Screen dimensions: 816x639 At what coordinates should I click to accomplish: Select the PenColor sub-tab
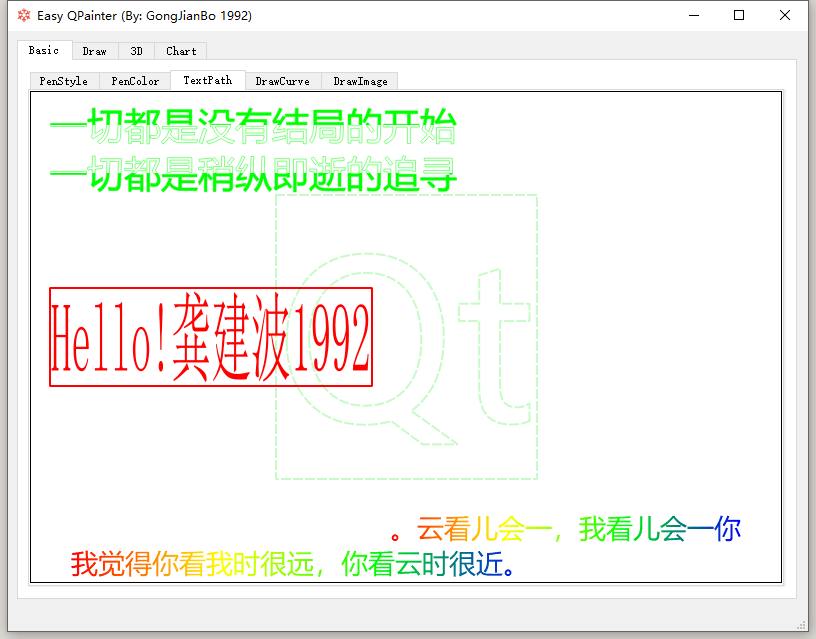135,81
